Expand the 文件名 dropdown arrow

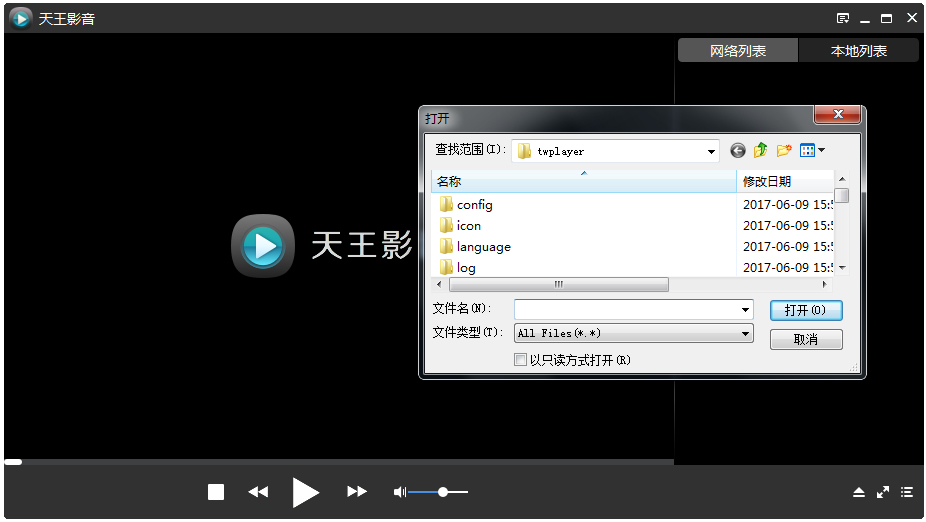pyautogui.click(x=745, y=309)
